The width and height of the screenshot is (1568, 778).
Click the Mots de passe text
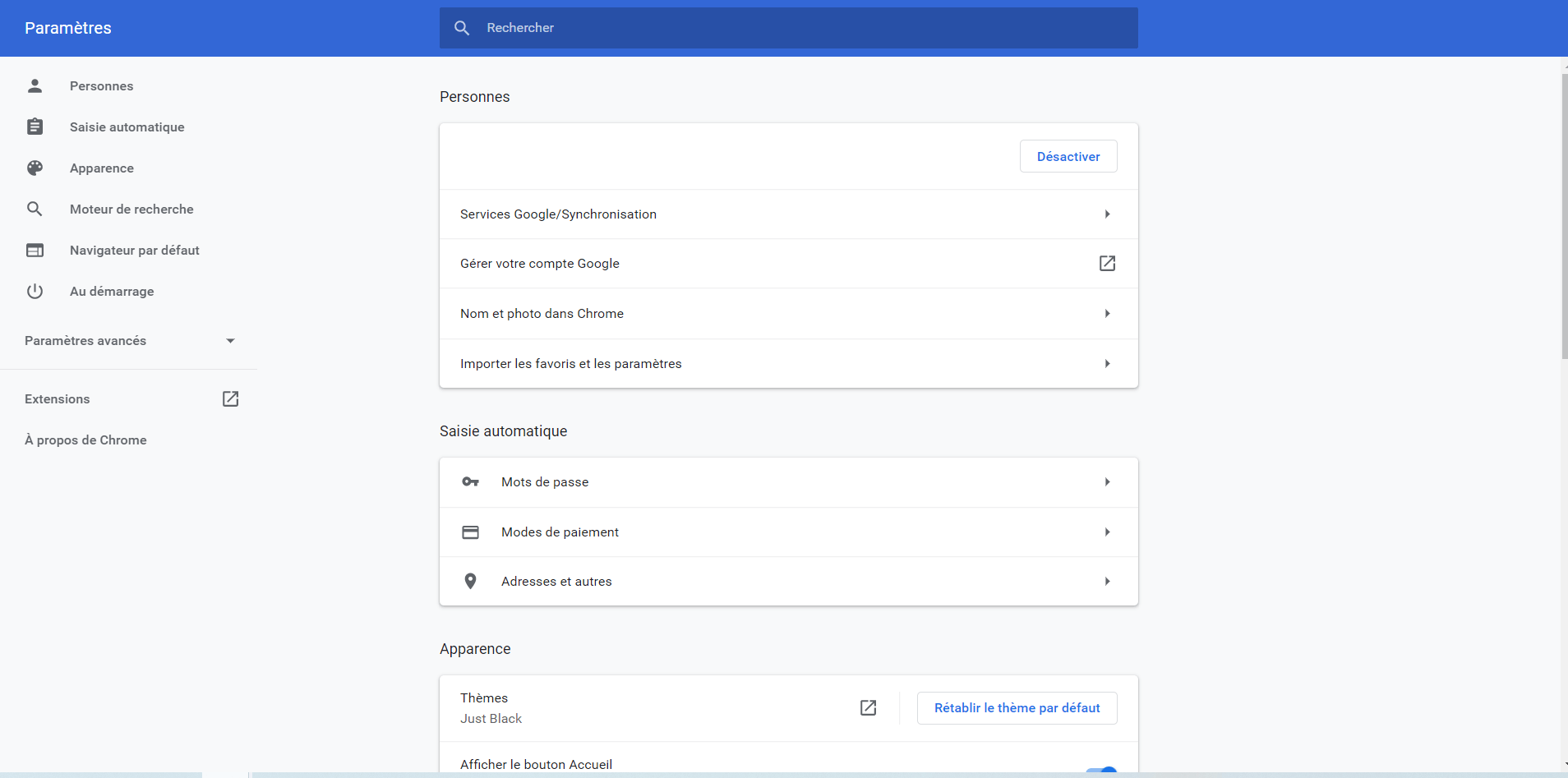pos(545,481)
